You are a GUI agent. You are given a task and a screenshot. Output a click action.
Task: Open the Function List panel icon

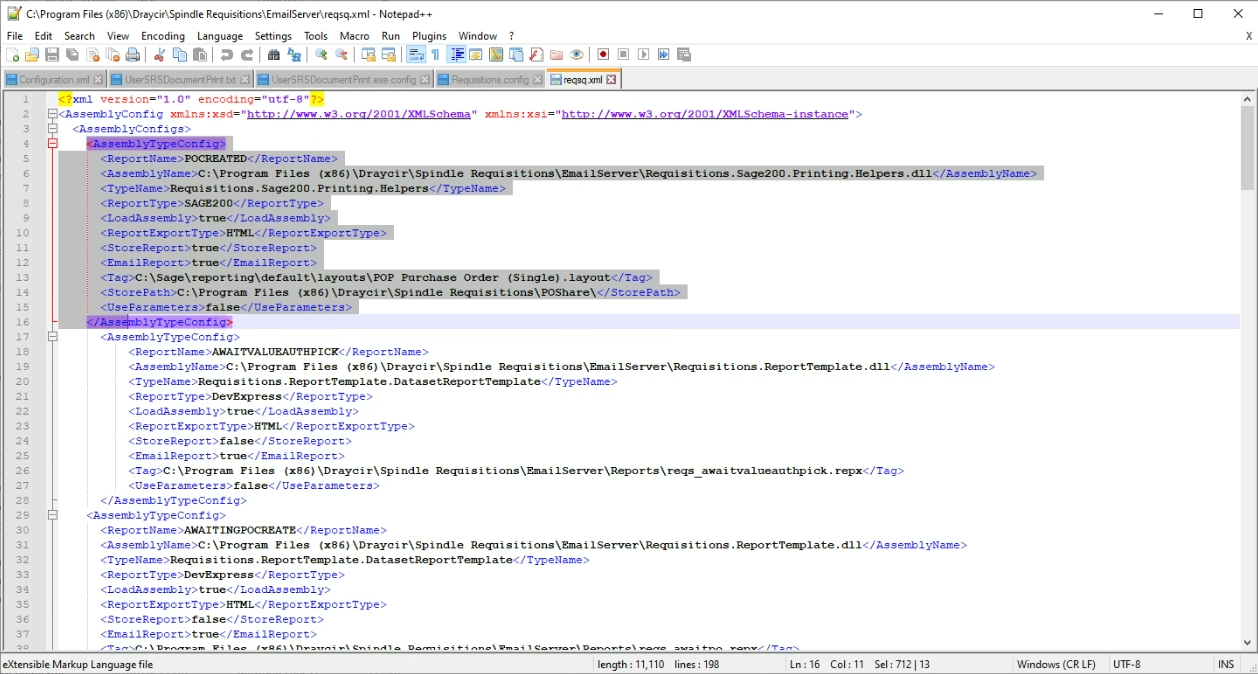[535, 54]
